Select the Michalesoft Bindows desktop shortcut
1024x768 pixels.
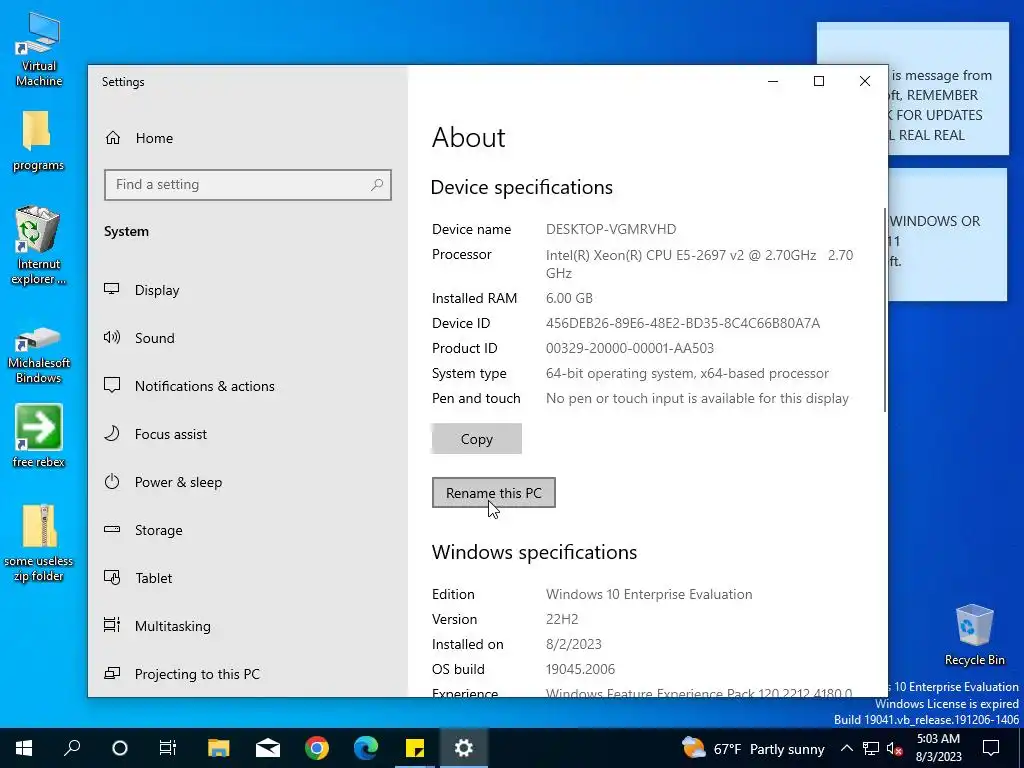39,355
